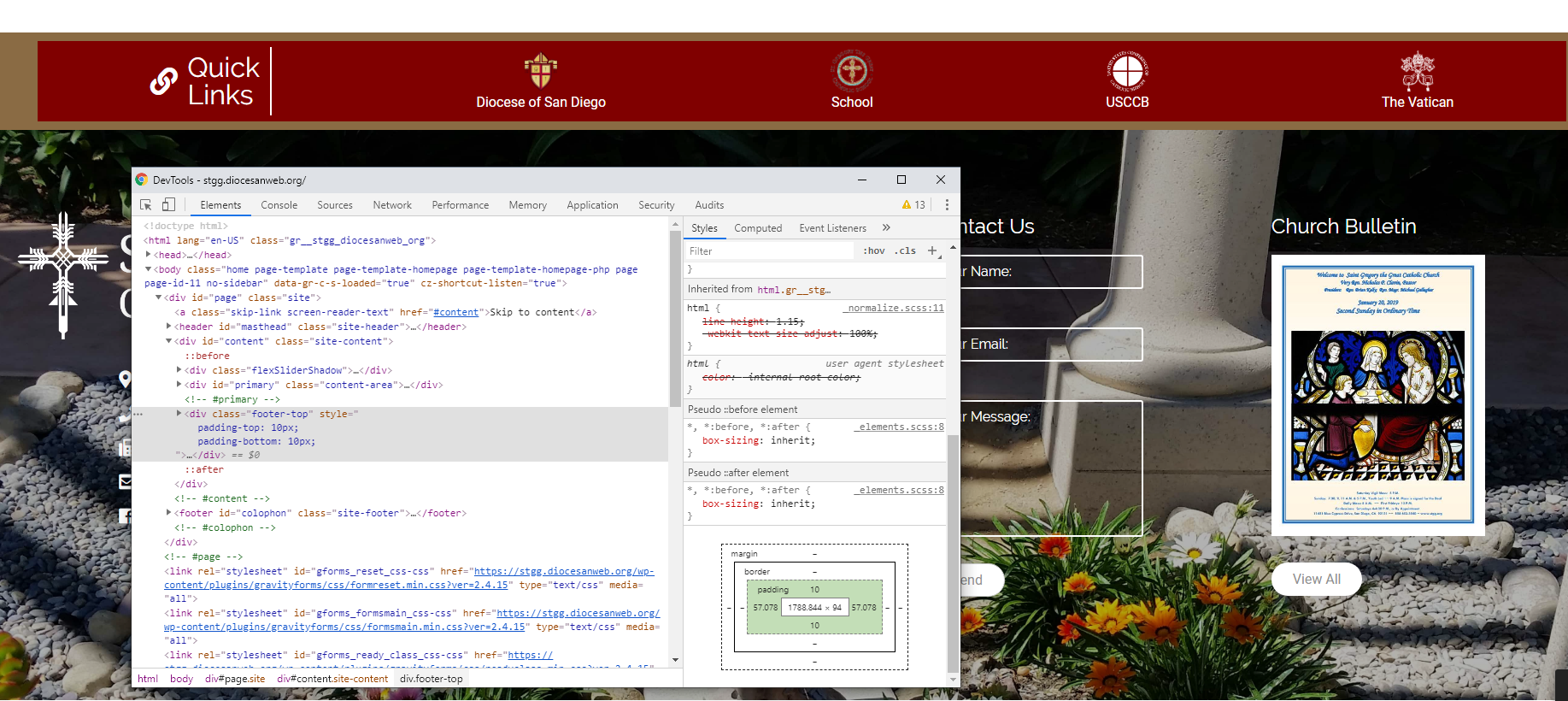Open the Computed styles tab
The image size is (1568, 701).
pyautogui.click(x=758, y=228)
